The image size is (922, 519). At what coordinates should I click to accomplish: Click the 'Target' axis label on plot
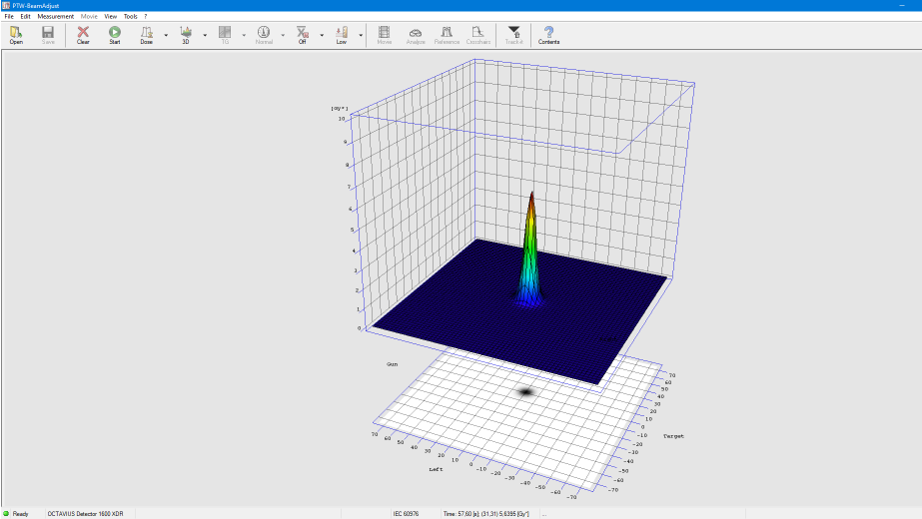(x=673, y=436)
